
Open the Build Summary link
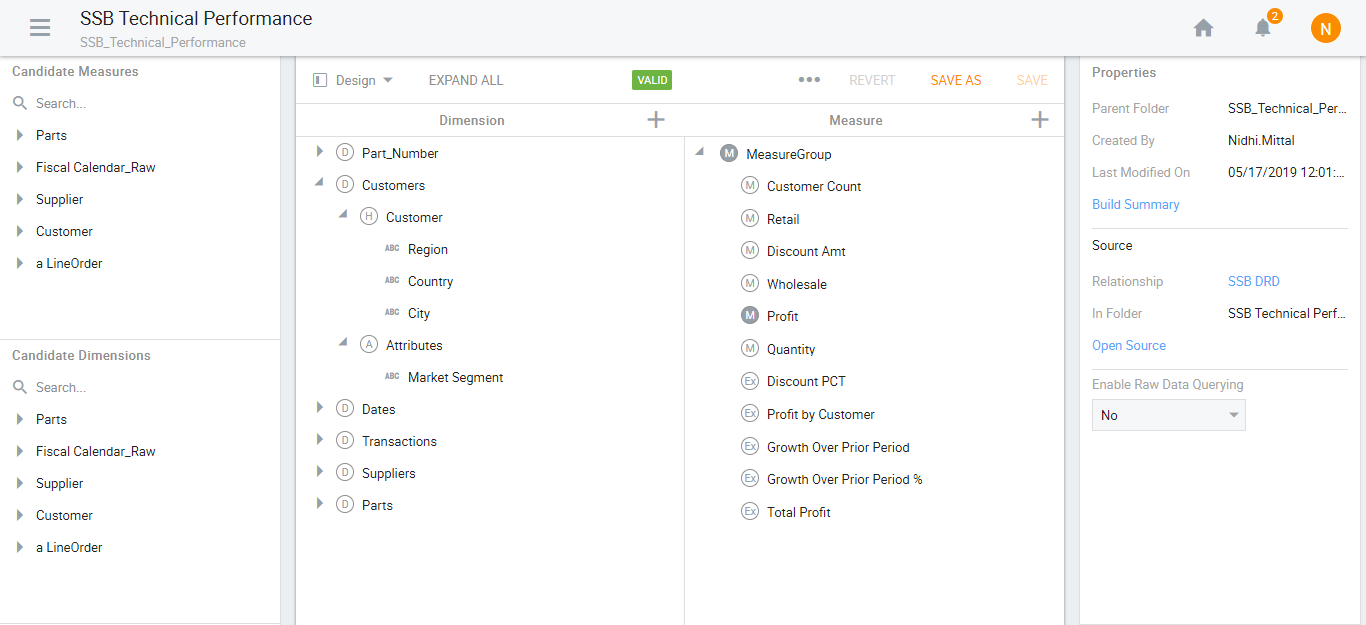(1135, 204)
